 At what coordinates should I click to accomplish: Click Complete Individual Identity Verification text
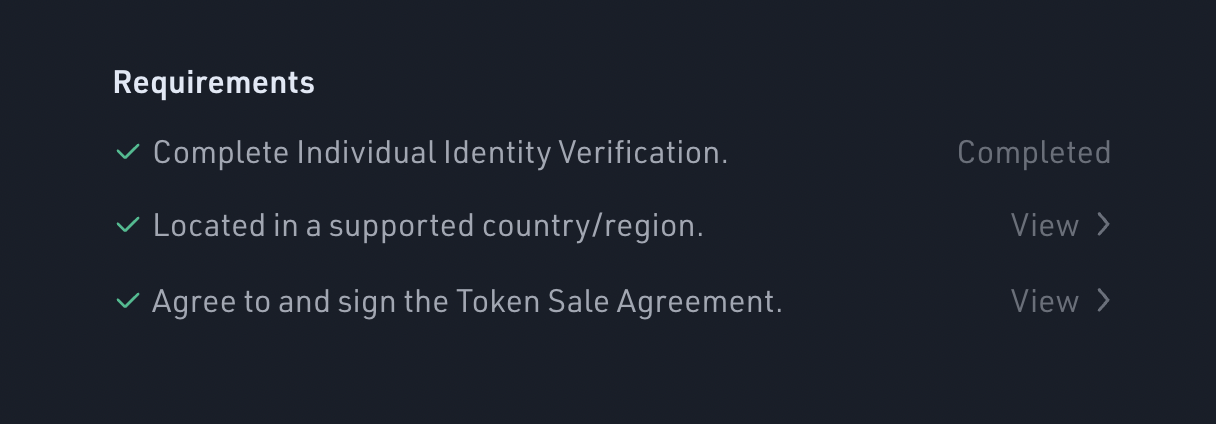pyautogui.click(x=440, y=153)
